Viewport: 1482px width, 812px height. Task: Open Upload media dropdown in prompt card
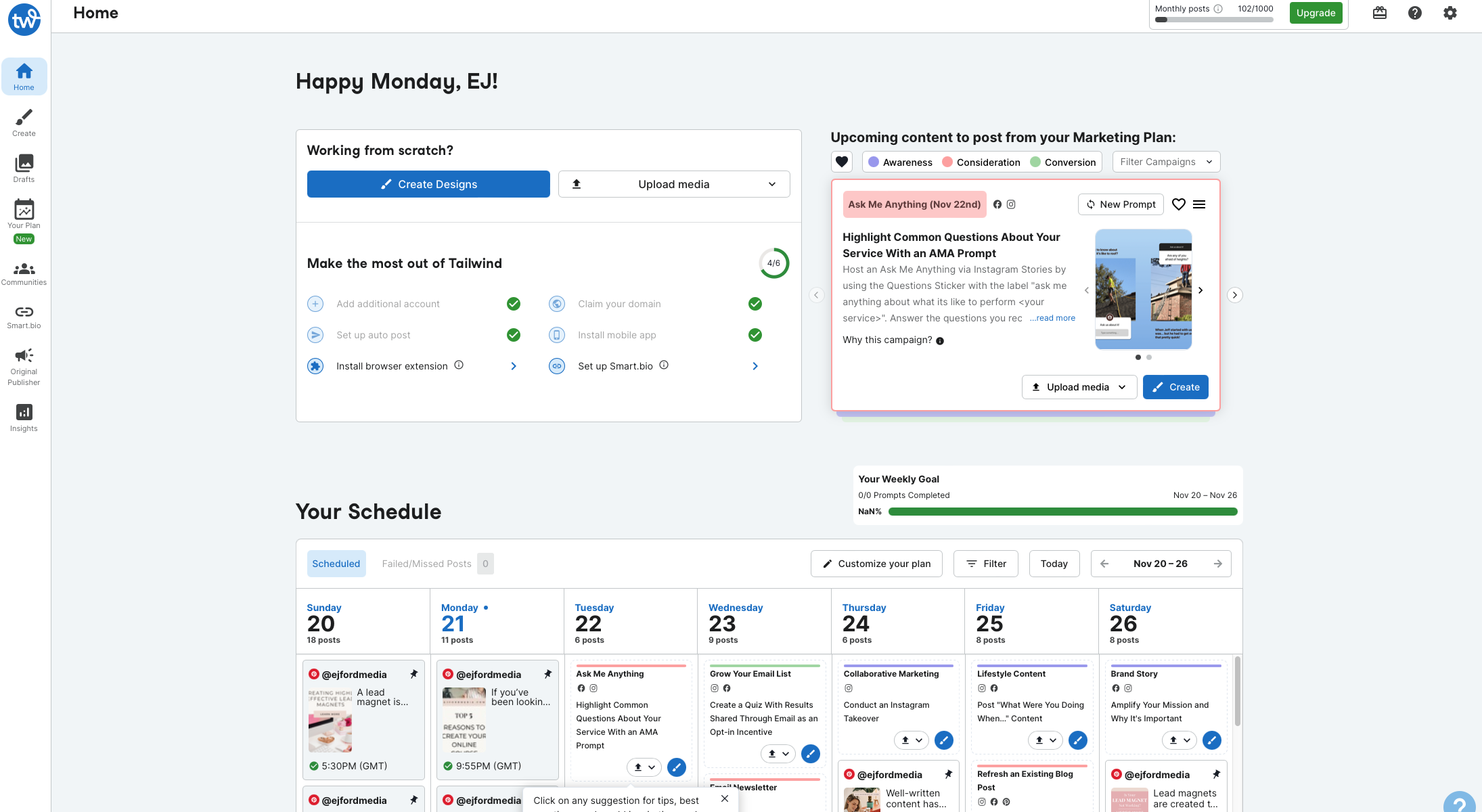(1079, 387)
